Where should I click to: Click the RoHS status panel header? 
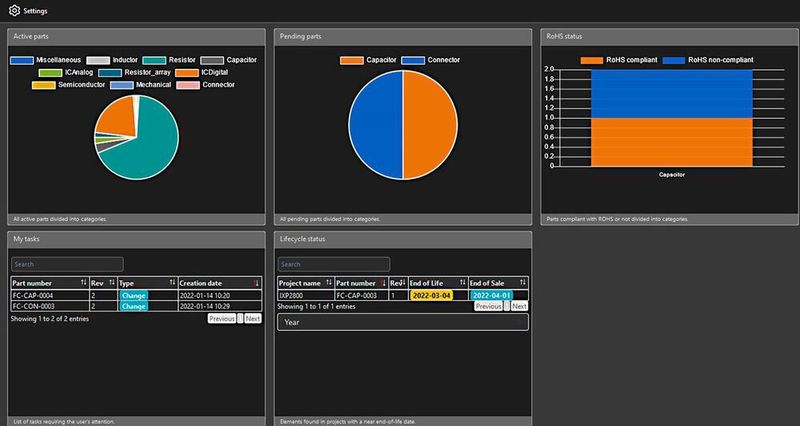click(669, 37)
